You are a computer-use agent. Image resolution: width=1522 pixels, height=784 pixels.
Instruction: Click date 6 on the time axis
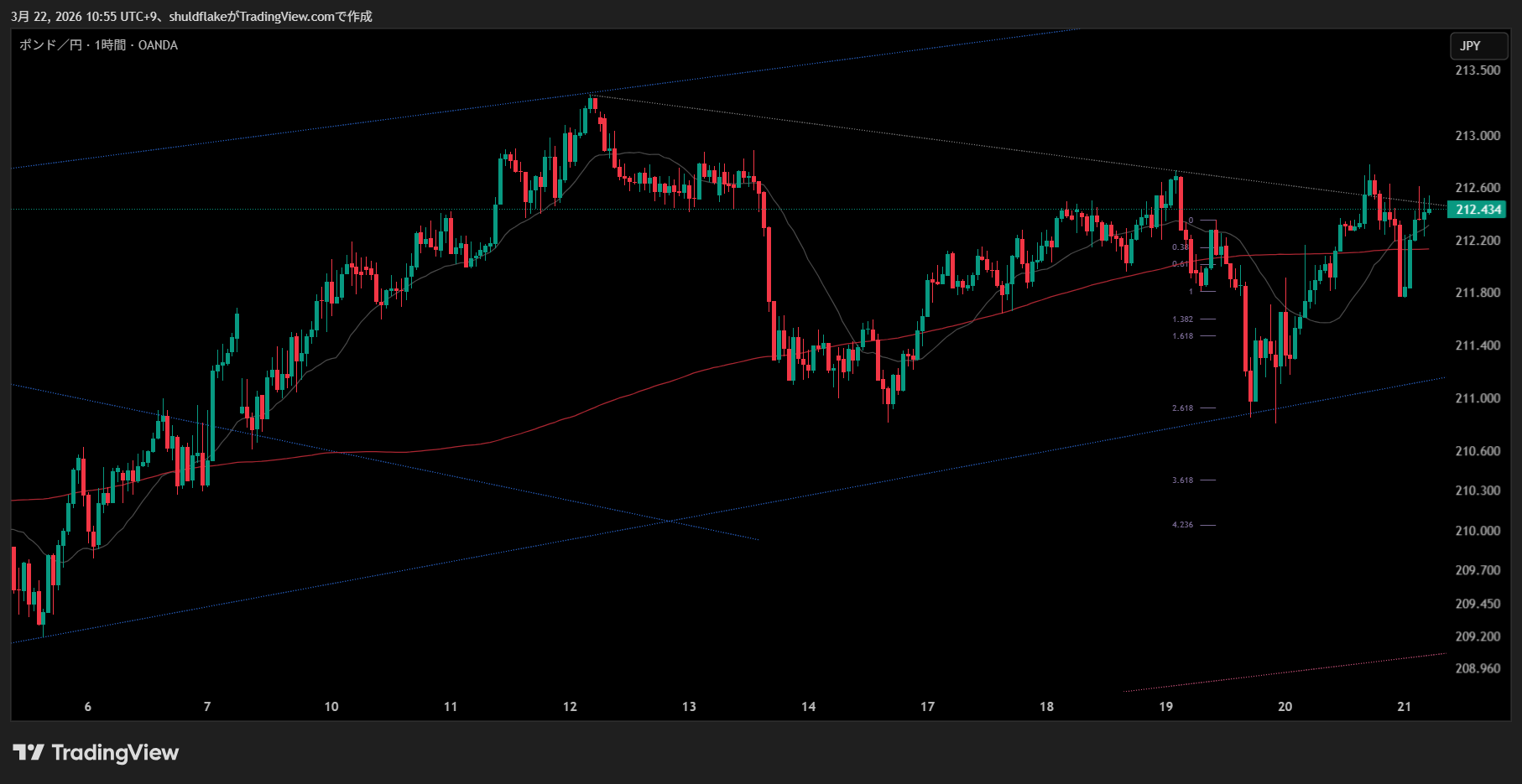pos(88,707)
